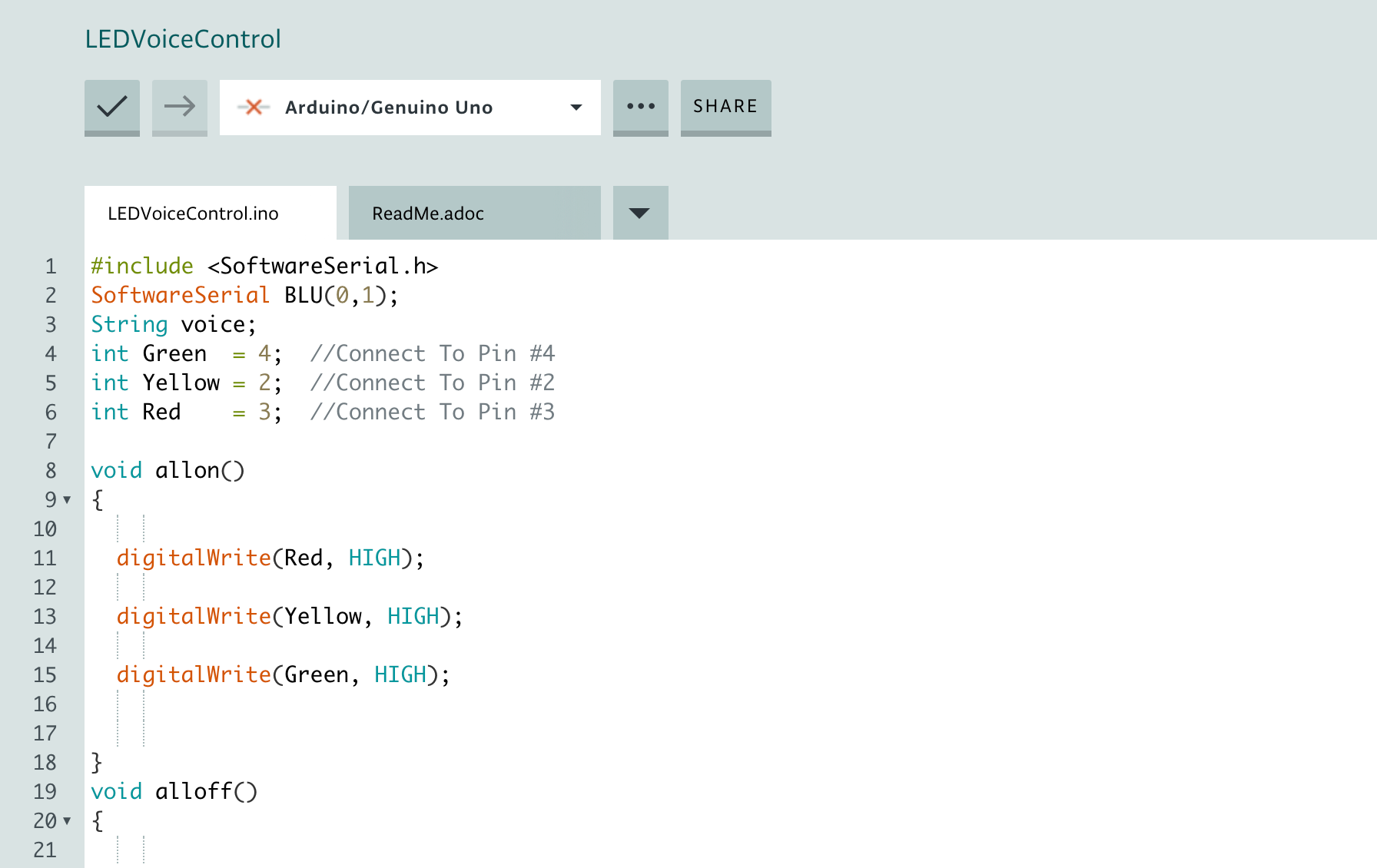Click line number 1 in the gutter

[51, 267]
